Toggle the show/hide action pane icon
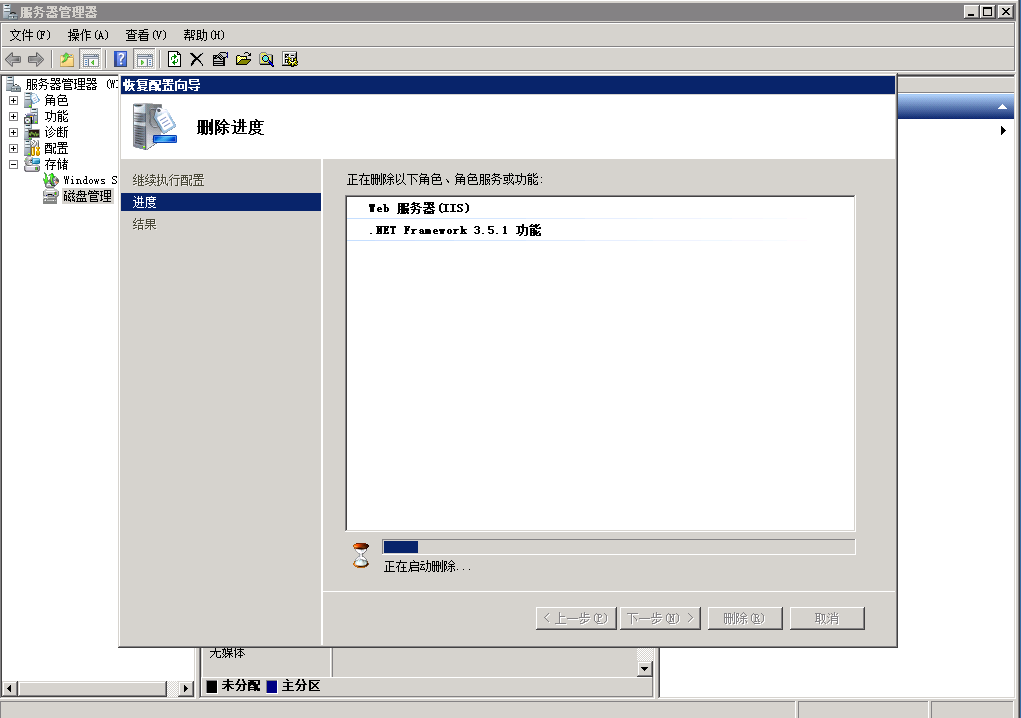The image size is (1021, 718). click(144, 59)
